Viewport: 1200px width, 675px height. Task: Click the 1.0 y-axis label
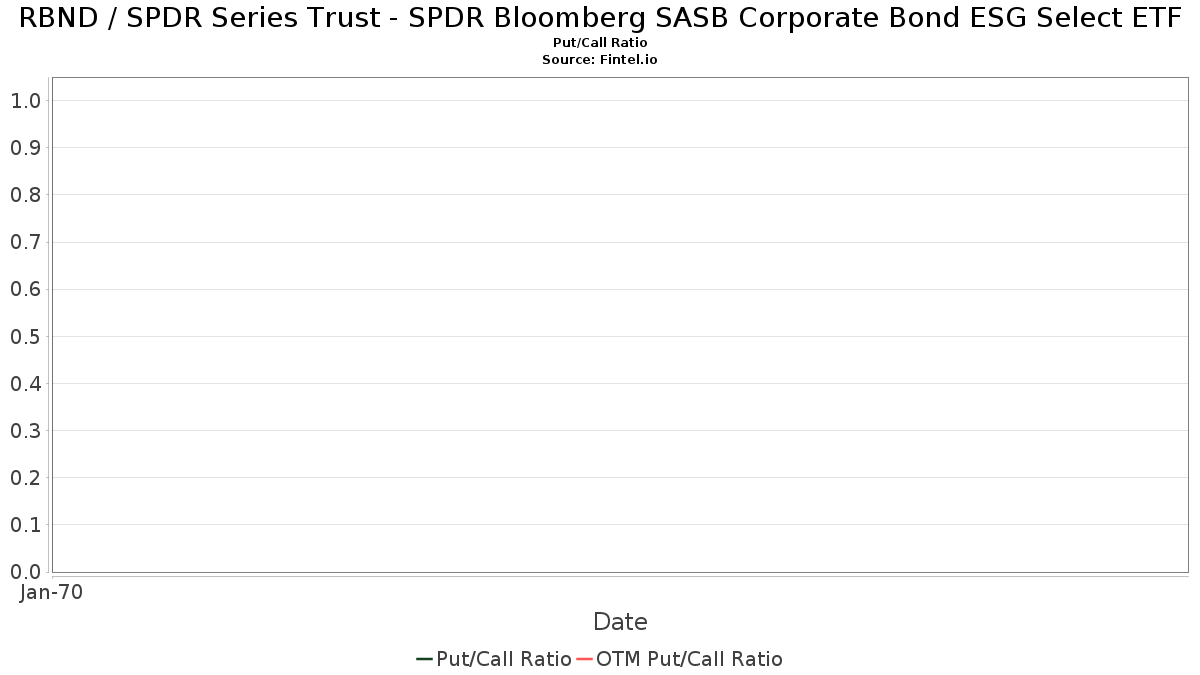[25, 101]
